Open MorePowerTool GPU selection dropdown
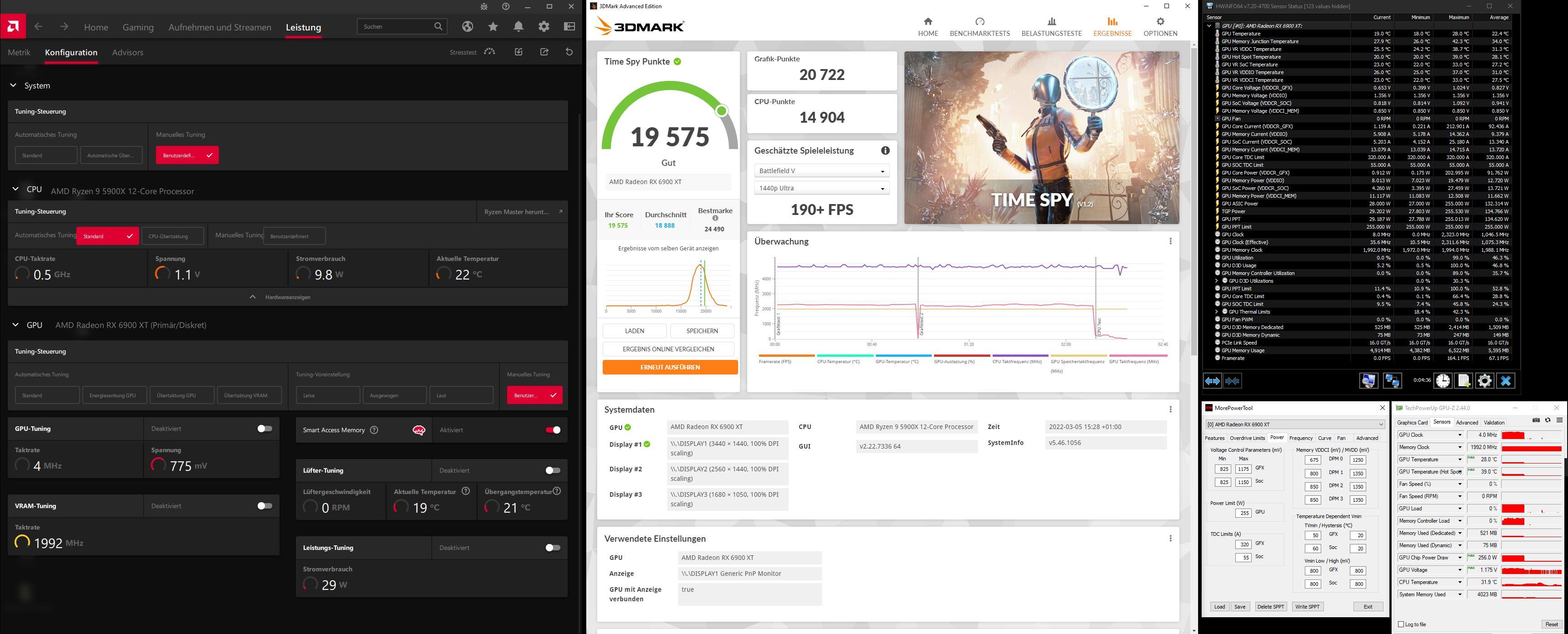 [1295, 424]
